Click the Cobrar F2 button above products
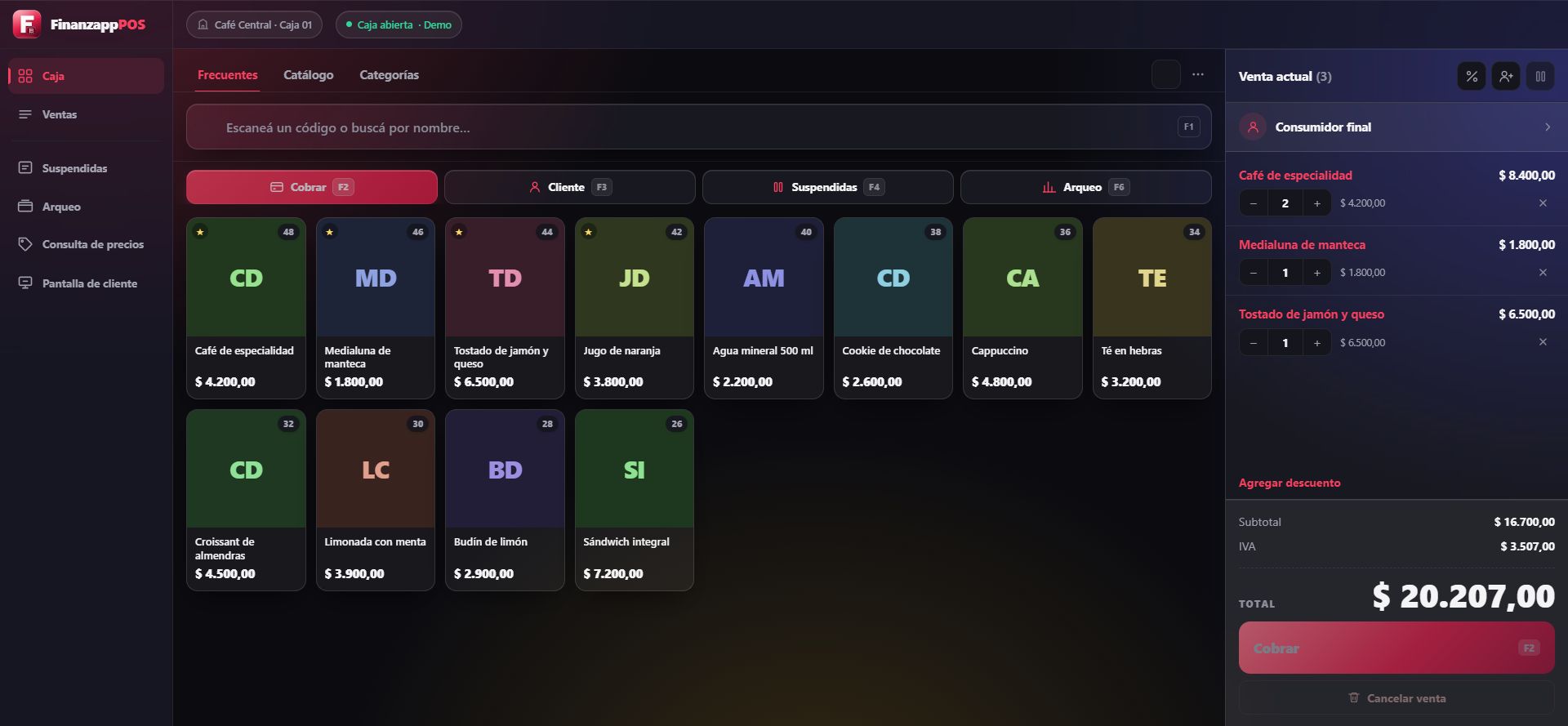Viewport: 1568px width, 726px height. point(312,187)
